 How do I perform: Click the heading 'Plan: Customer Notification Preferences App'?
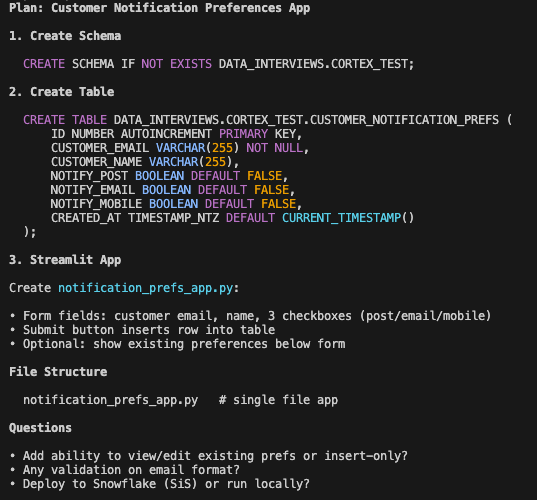click(x=160, y=8)
